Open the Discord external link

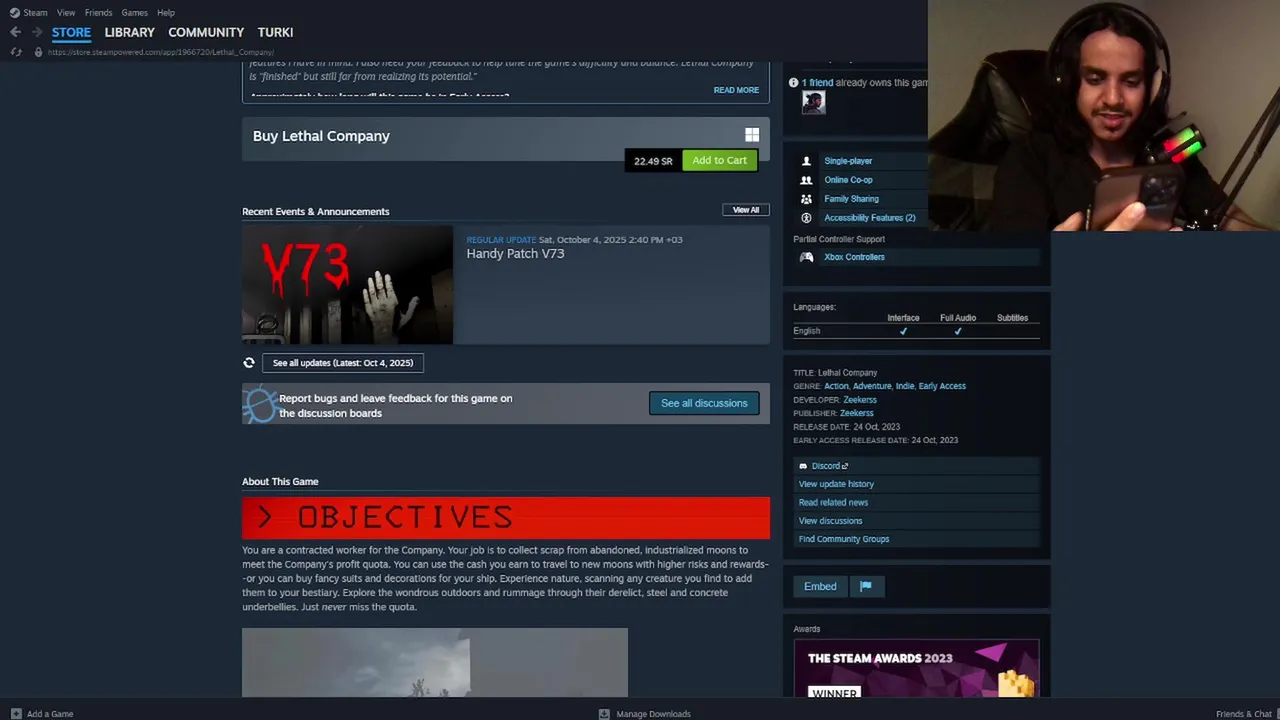pyautogui.click(x=829, y=466)
